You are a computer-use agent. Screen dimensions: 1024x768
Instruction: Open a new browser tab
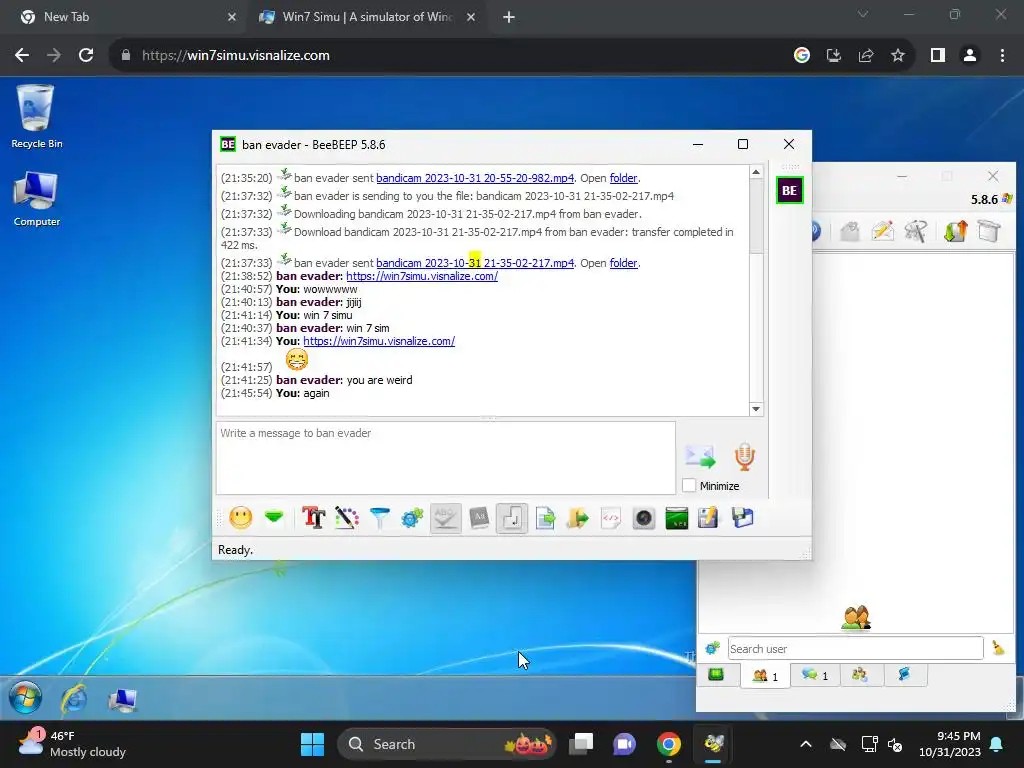pos(509,18)
